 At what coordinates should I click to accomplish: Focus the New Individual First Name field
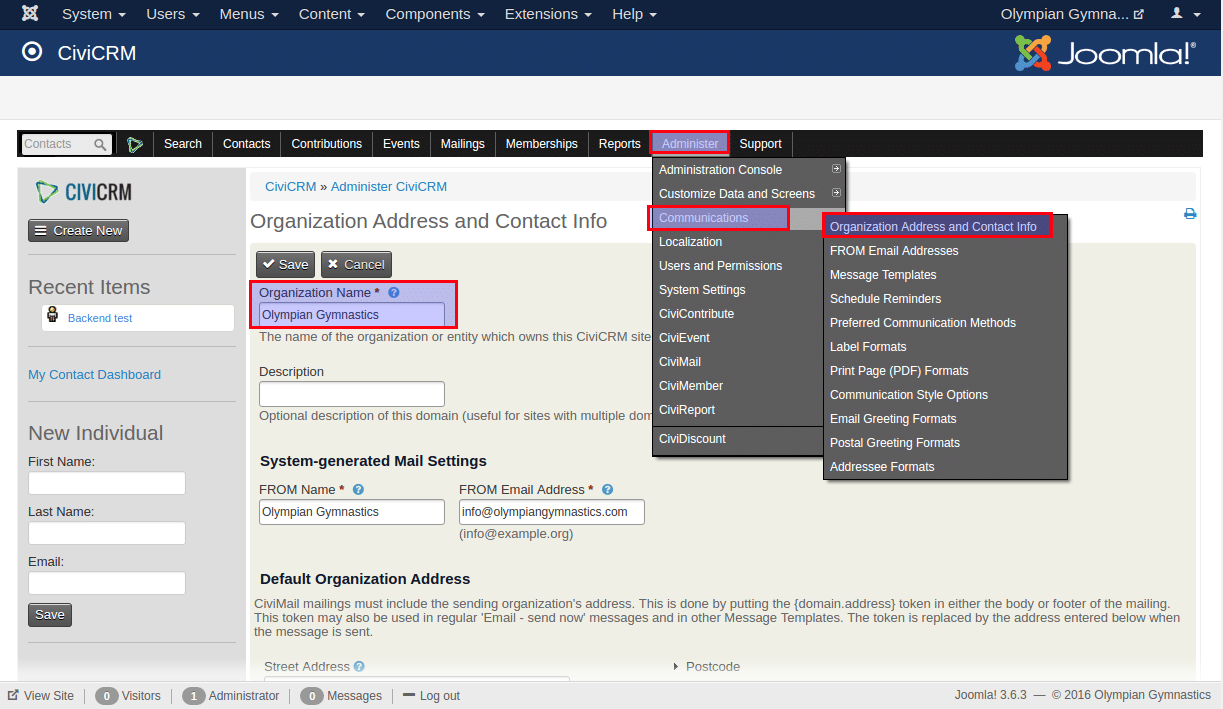point(107,483)
